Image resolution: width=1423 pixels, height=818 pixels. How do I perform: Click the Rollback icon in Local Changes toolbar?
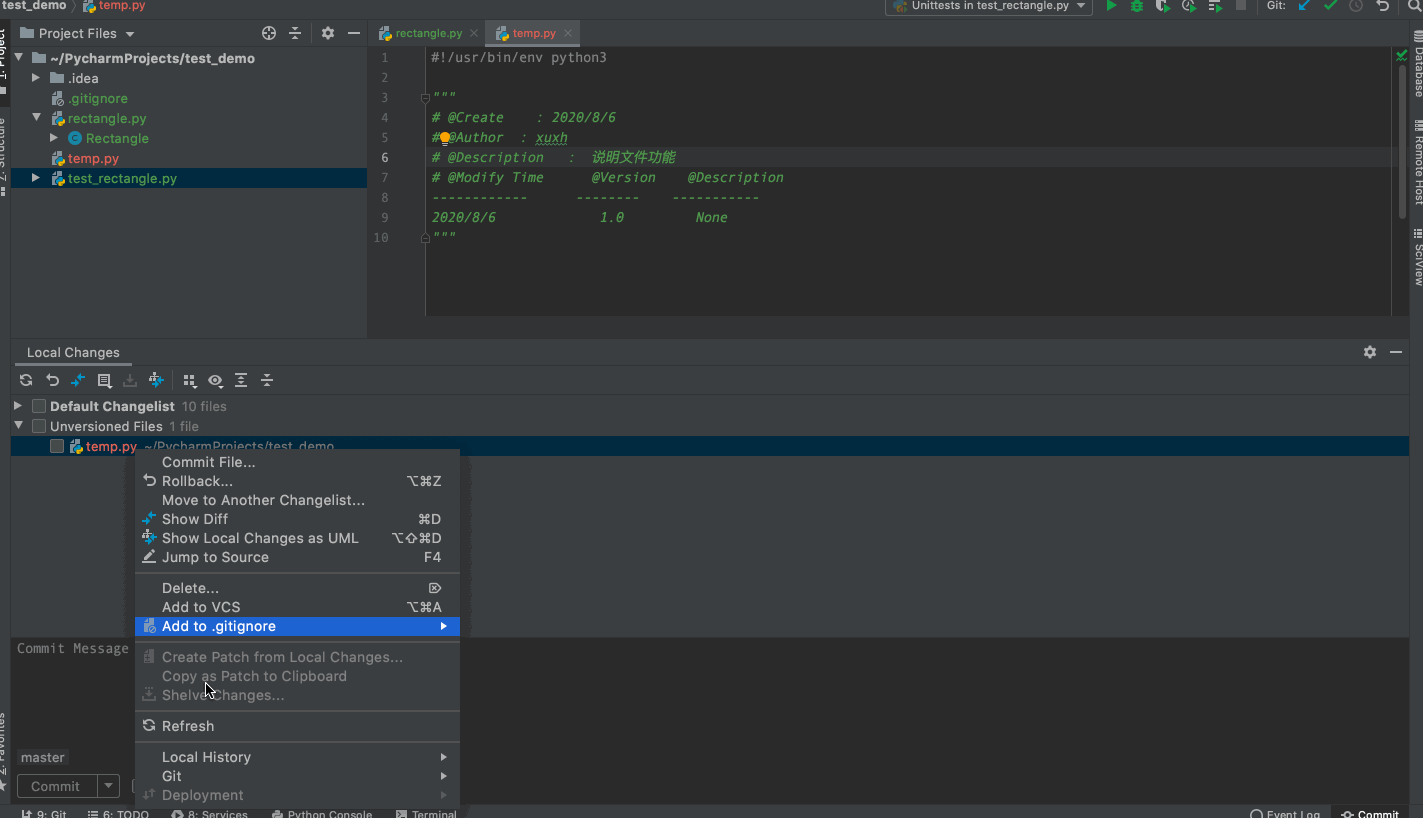click(x=52, y=380)
